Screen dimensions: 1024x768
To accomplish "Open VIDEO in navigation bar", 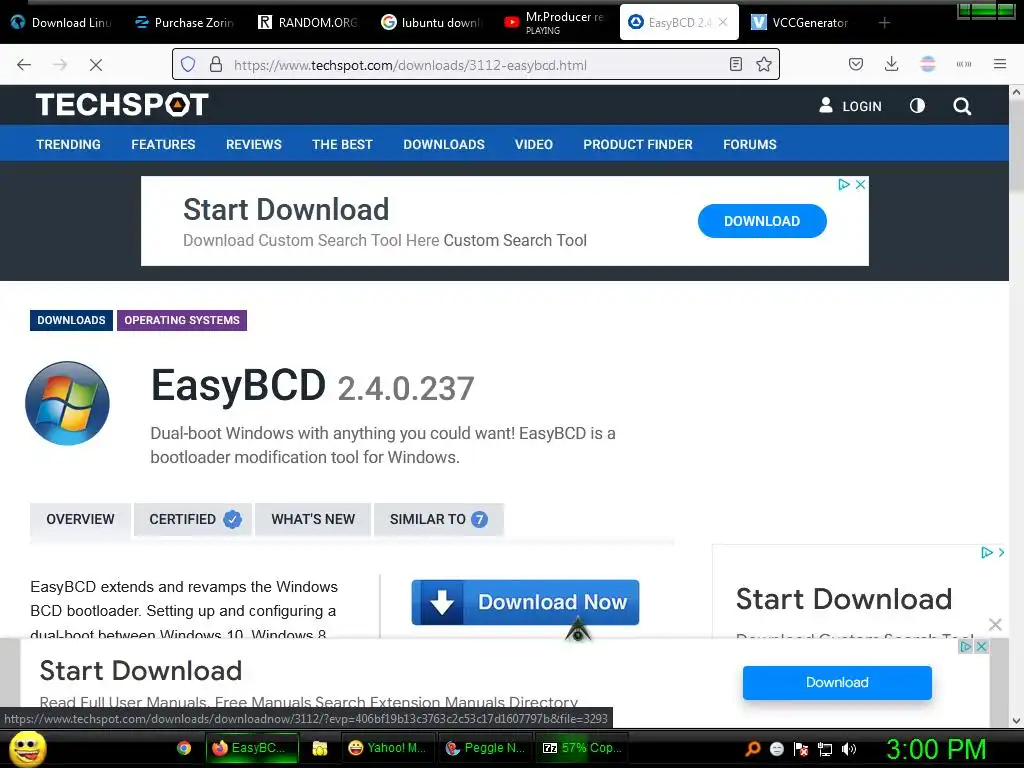I will point(534,144).
